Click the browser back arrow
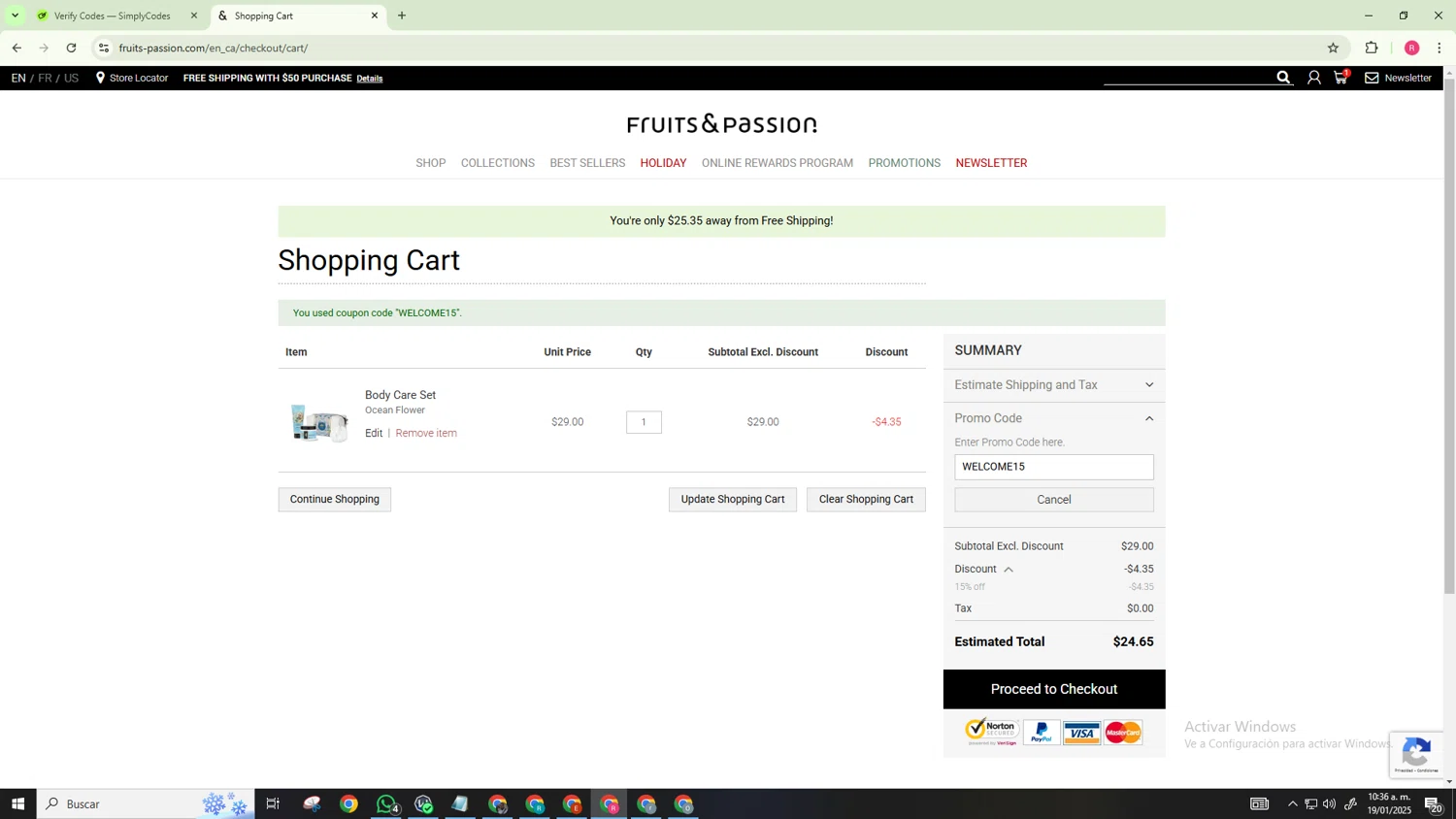This screenshot has height=819, width=1456. tap(17, 48)
